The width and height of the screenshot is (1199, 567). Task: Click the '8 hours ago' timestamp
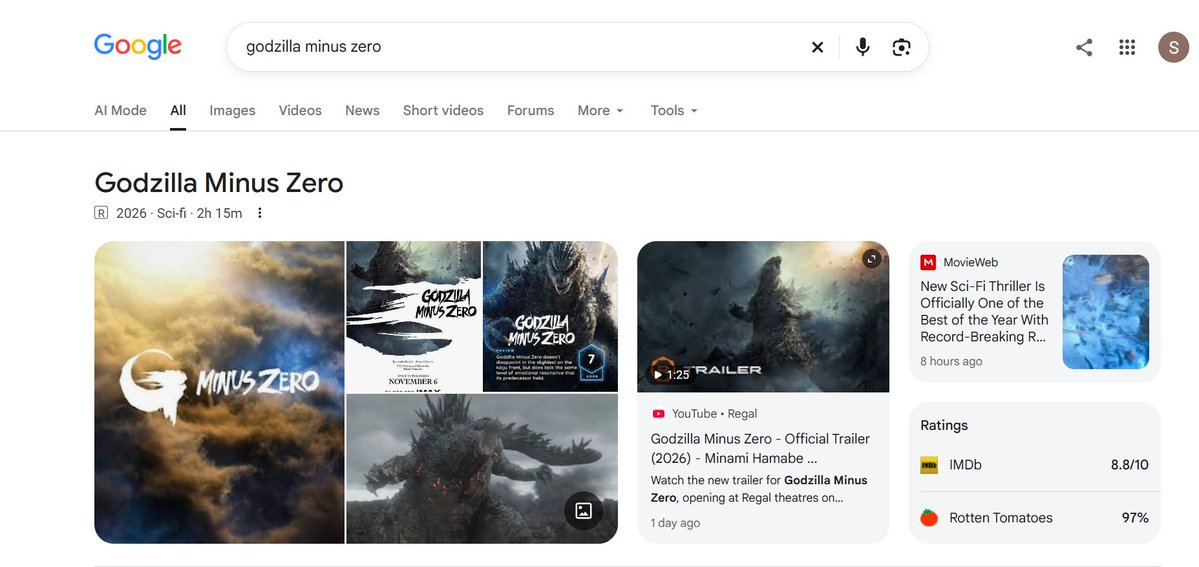[x=951, y=361]
